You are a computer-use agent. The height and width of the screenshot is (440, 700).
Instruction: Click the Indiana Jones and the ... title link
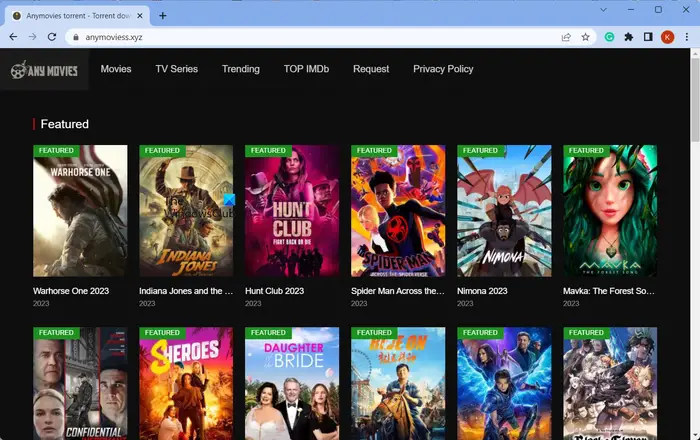click(186, 291)
